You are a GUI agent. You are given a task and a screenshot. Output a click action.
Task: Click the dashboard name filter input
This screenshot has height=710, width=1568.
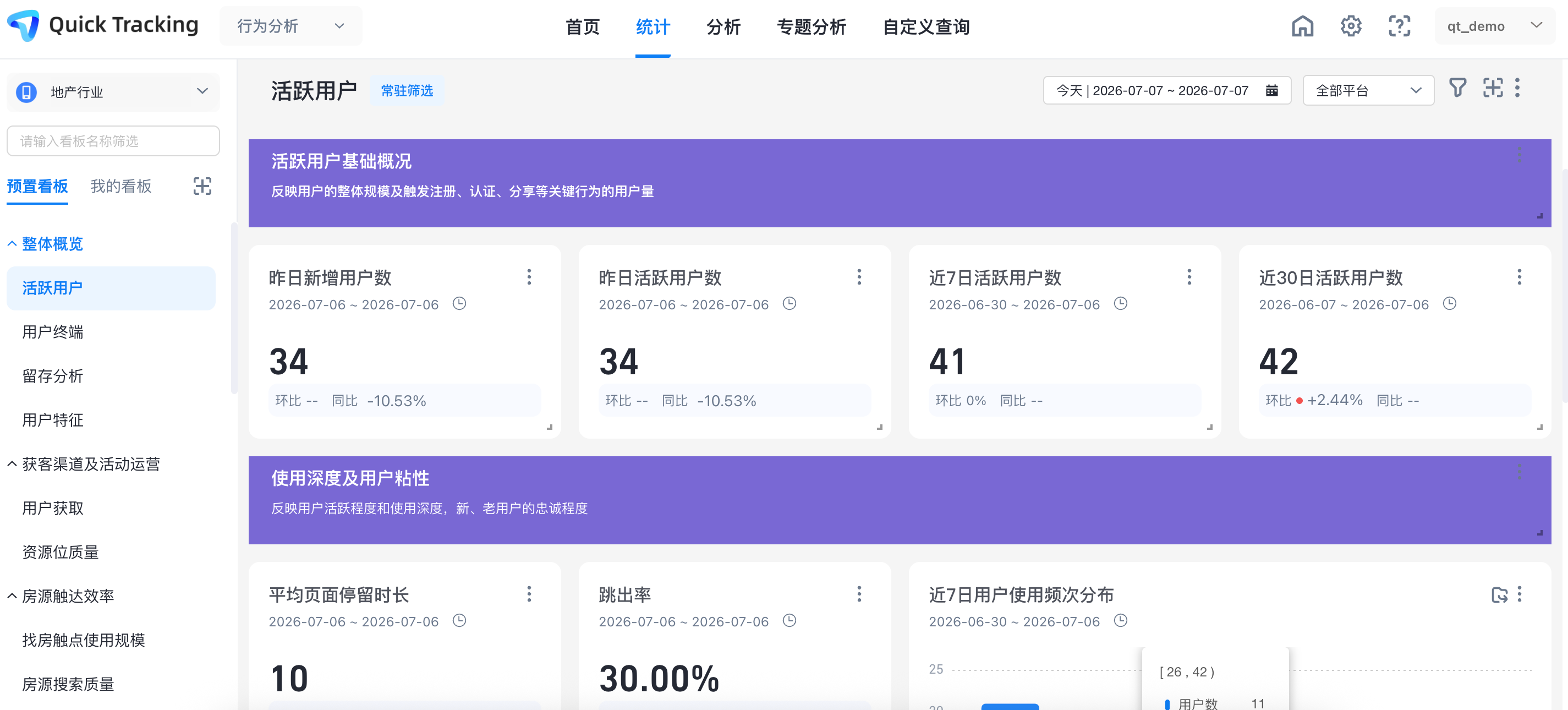pos(113,141)
